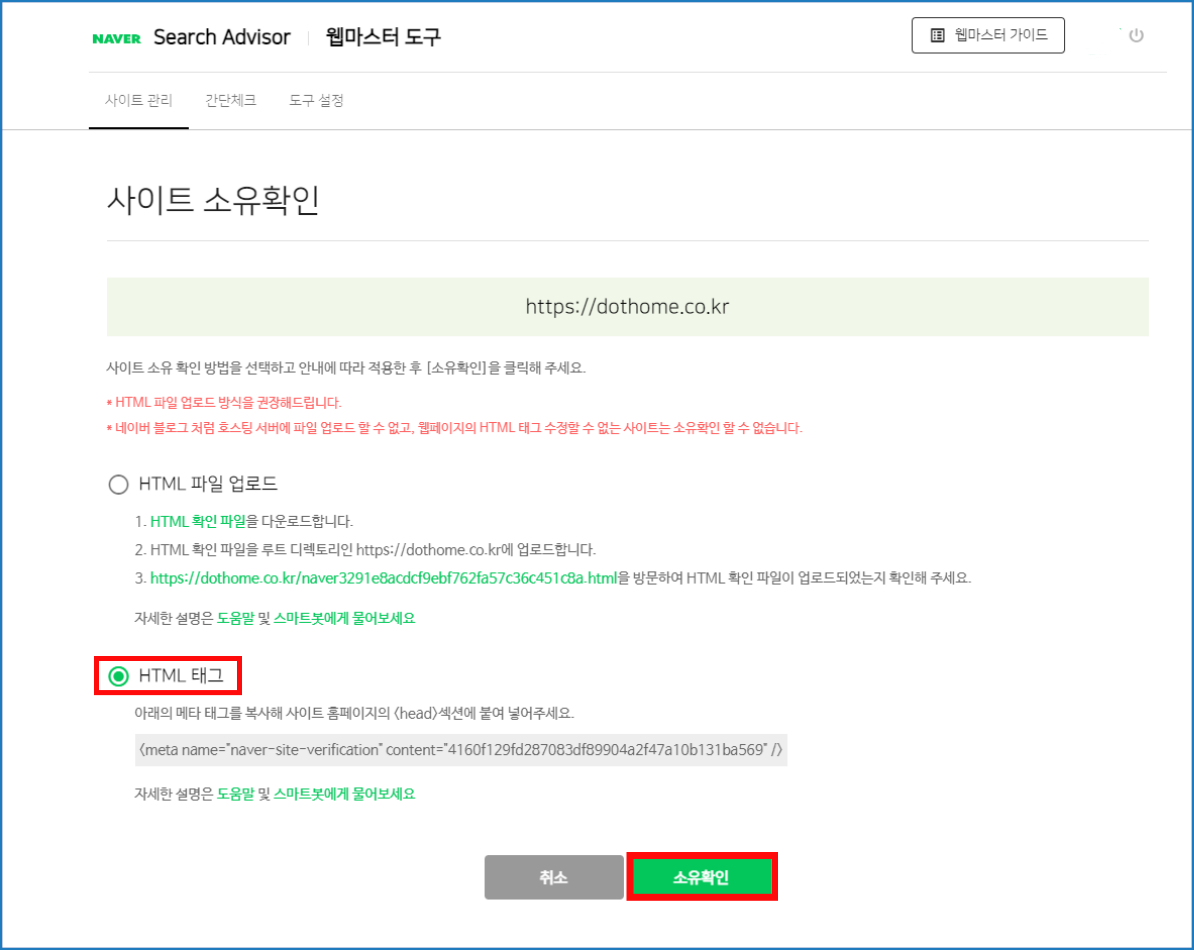Open the 간단체크 tab

click(231, 101)
